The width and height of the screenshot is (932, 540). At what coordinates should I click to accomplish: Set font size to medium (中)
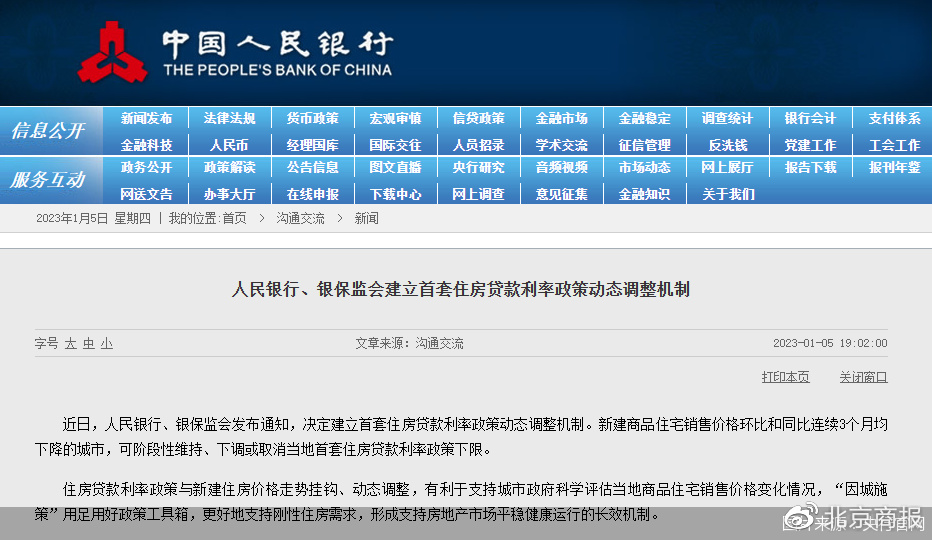click(88, 343)
